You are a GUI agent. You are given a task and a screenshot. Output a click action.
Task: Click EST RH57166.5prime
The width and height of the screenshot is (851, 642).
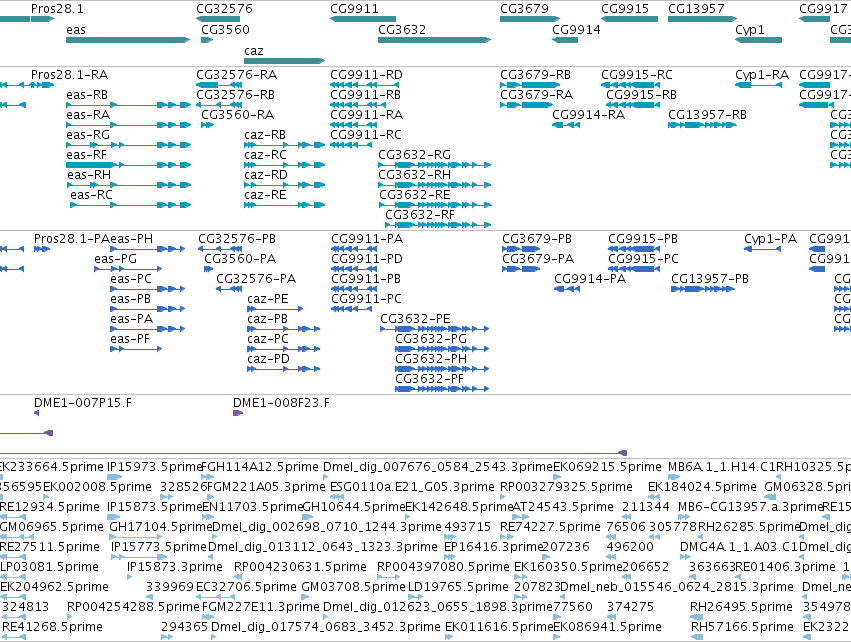point(742,627)
